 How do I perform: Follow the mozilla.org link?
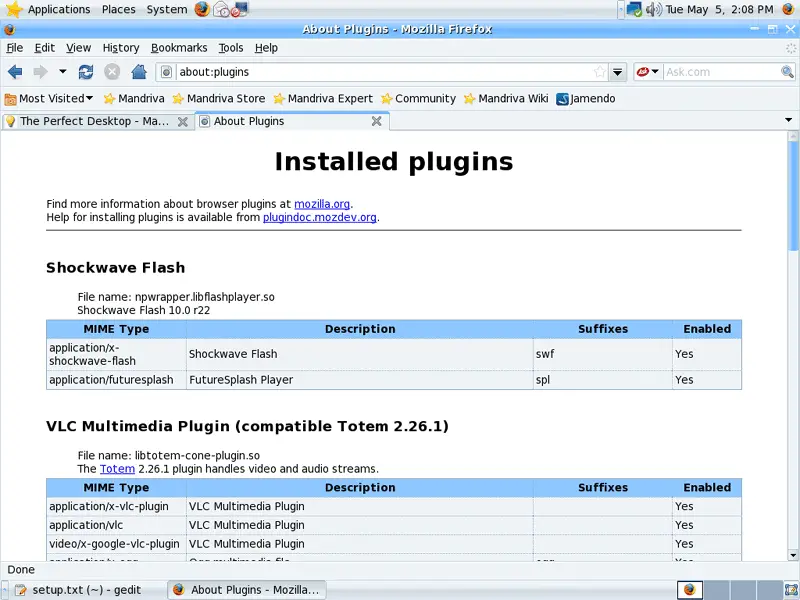[322, 204]
